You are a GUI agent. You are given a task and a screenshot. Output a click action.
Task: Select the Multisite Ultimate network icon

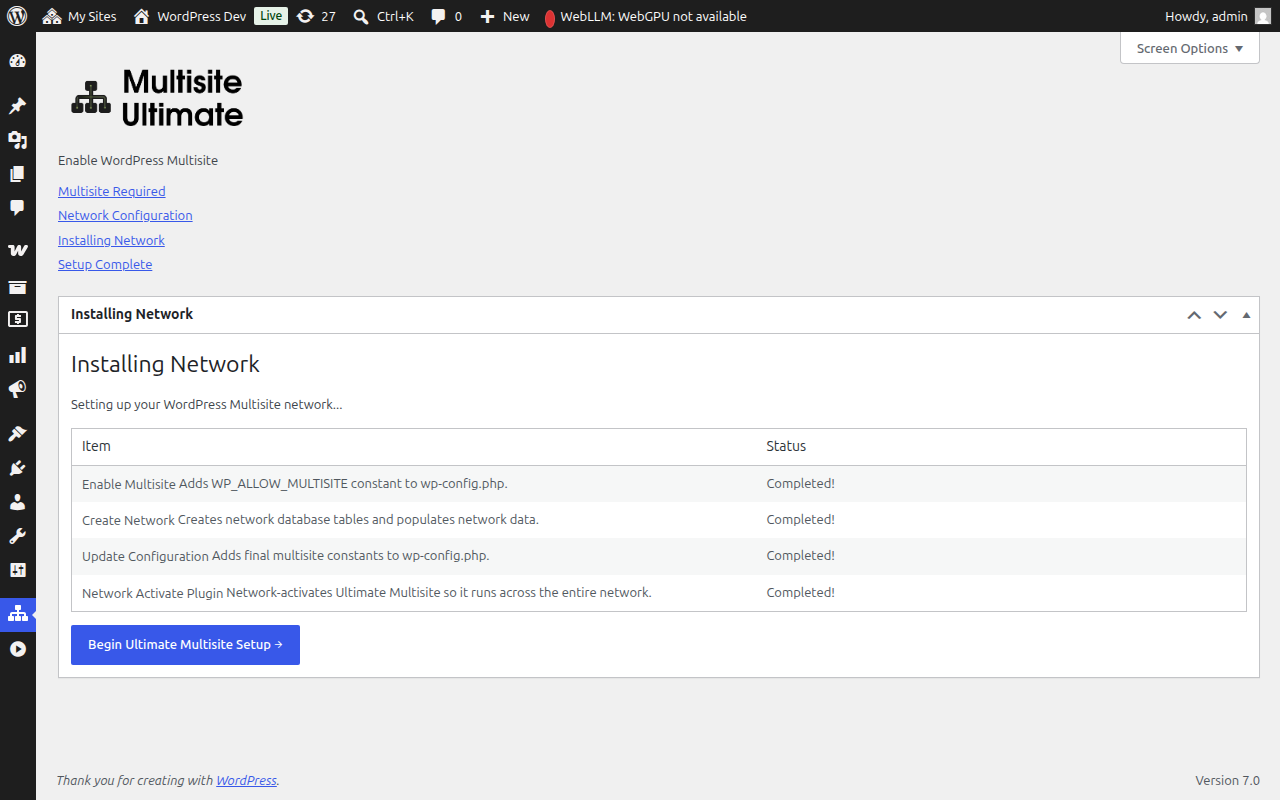click(x=17, y=614)
